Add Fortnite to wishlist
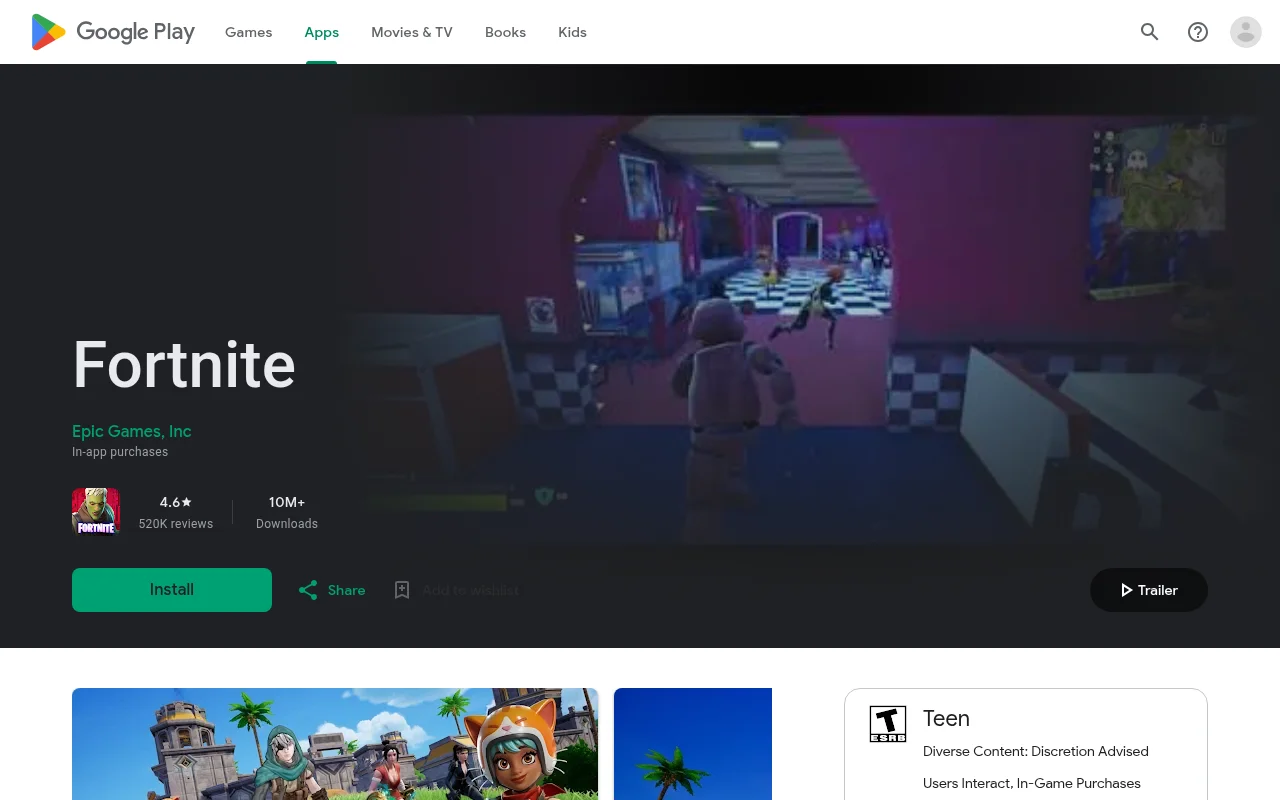 point(456,590)
